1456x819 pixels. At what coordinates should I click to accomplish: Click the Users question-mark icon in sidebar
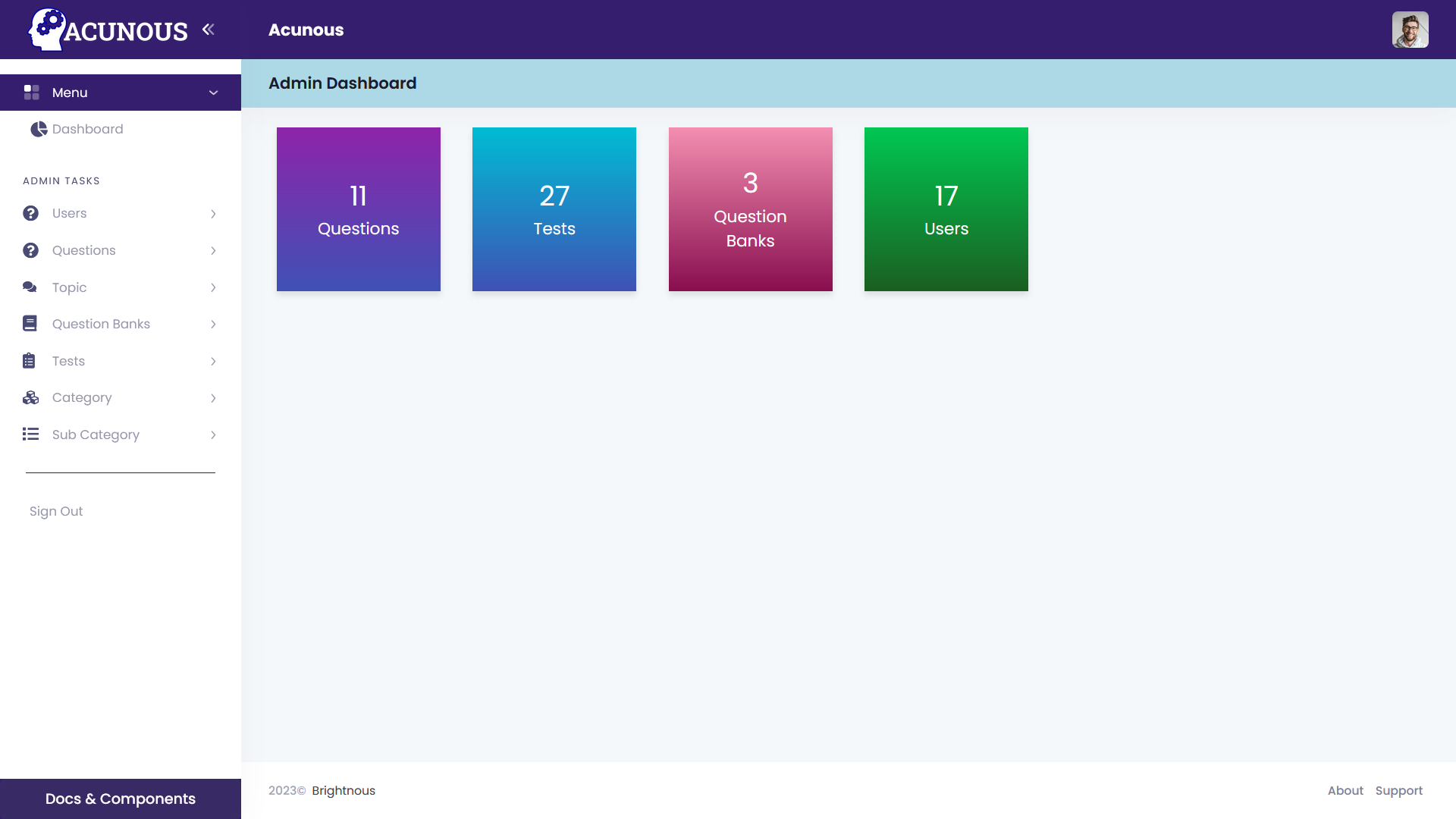(x=30, y=213)
